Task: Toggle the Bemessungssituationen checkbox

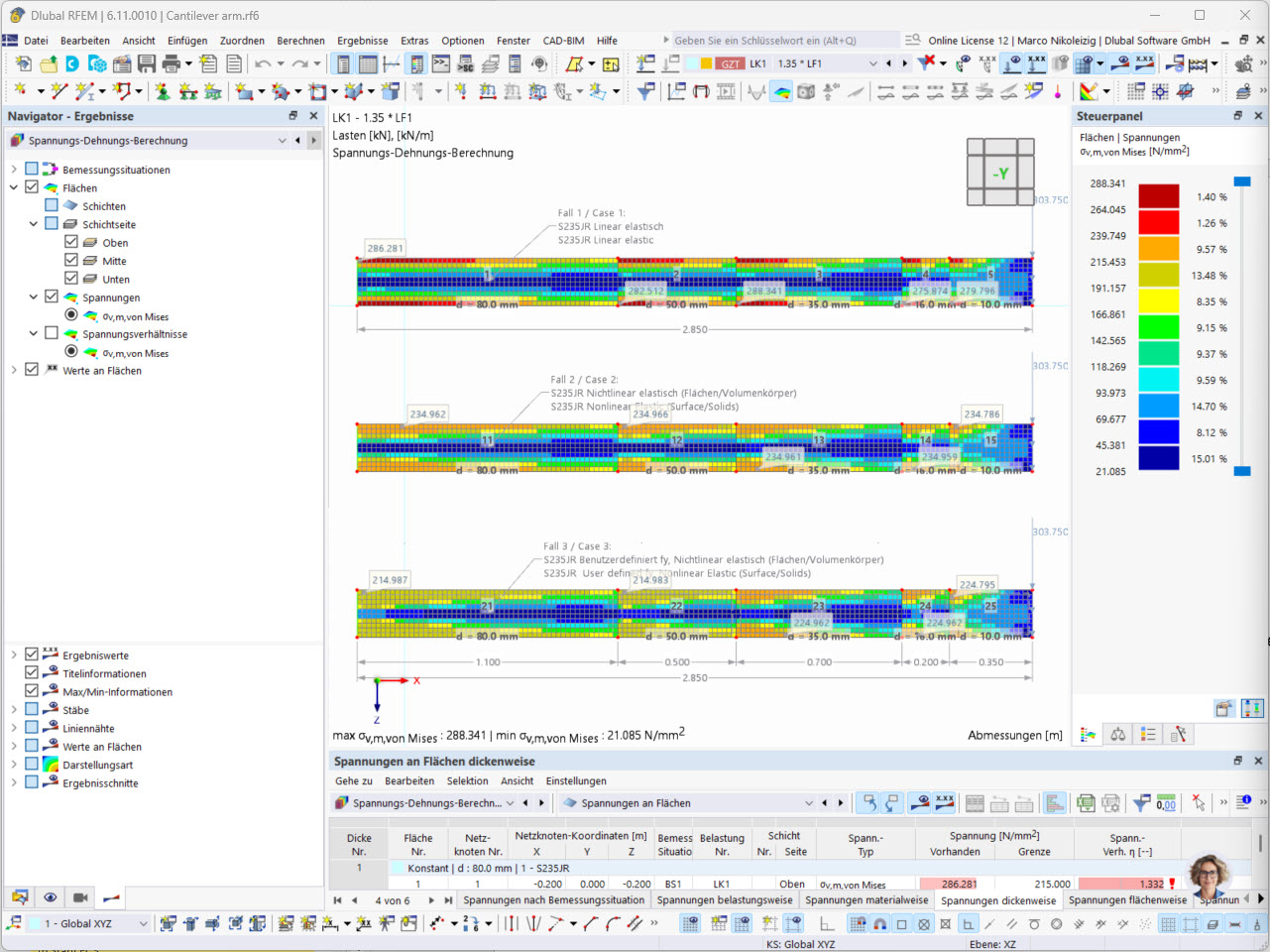Action: click(x=32, y=170)
